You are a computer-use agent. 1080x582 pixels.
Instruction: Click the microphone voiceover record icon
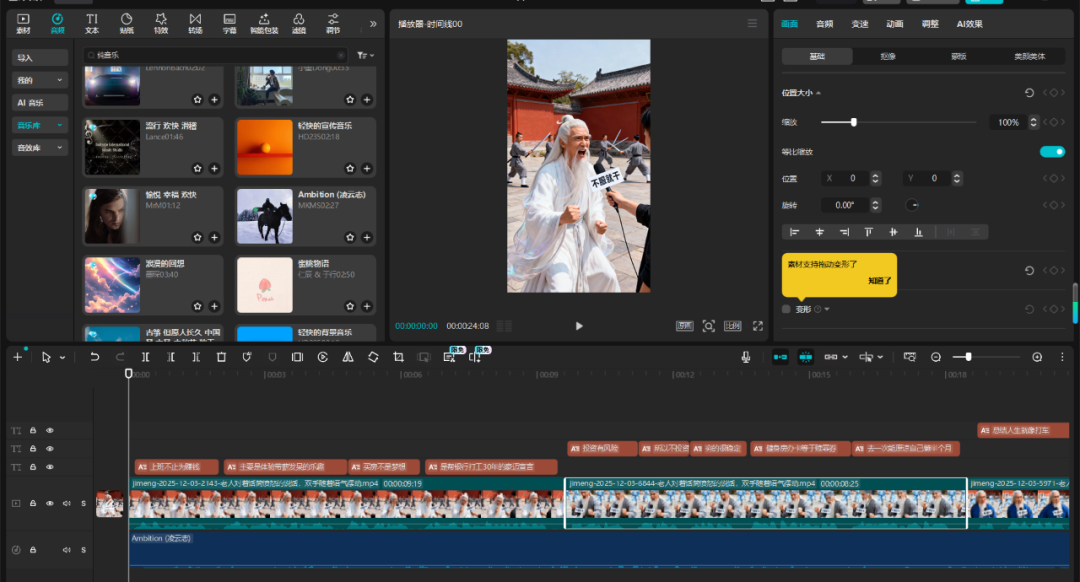746,357
